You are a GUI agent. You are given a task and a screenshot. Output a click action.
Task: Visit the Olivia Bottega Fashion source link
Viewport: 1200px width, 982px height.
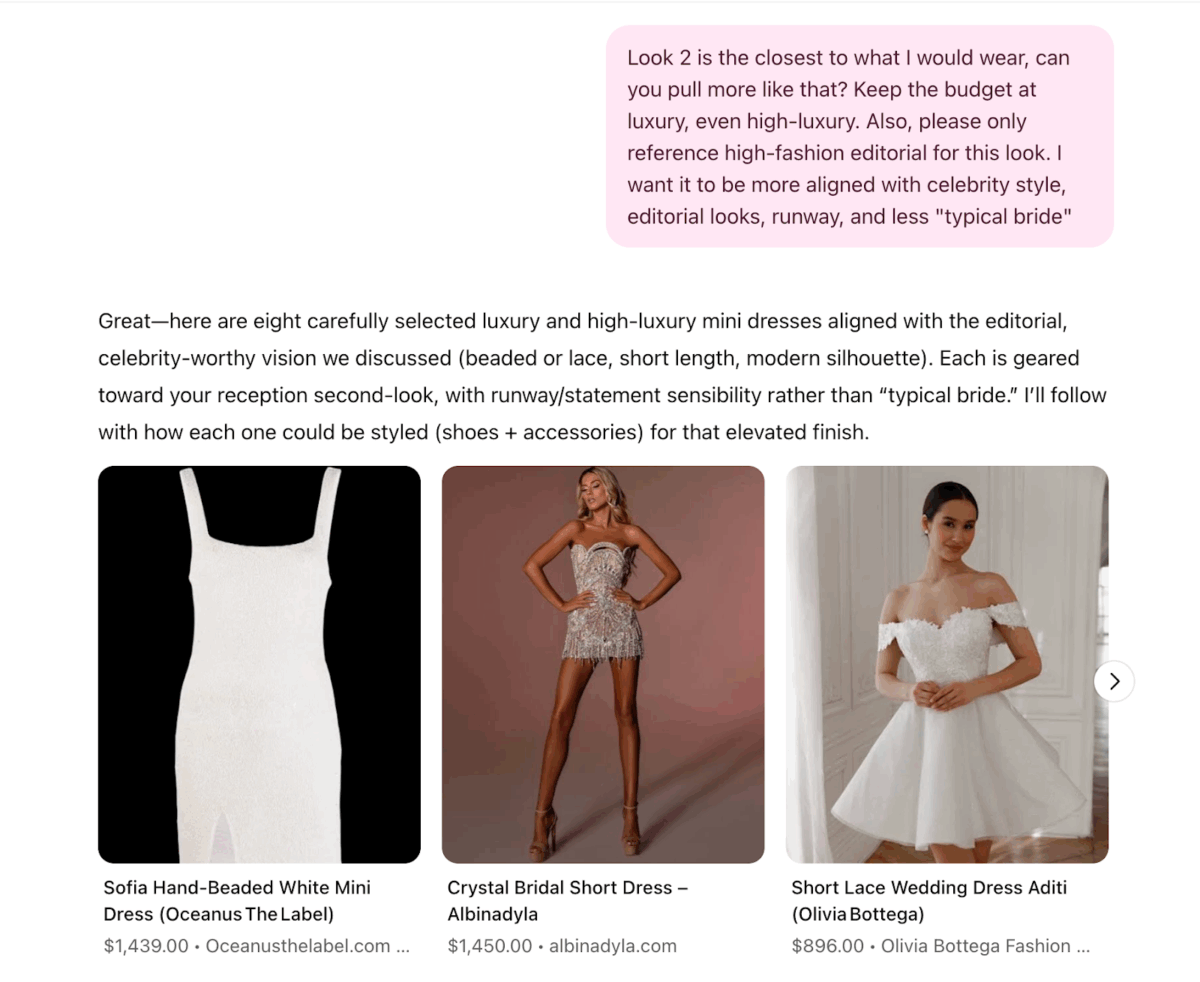click(975, 946)
